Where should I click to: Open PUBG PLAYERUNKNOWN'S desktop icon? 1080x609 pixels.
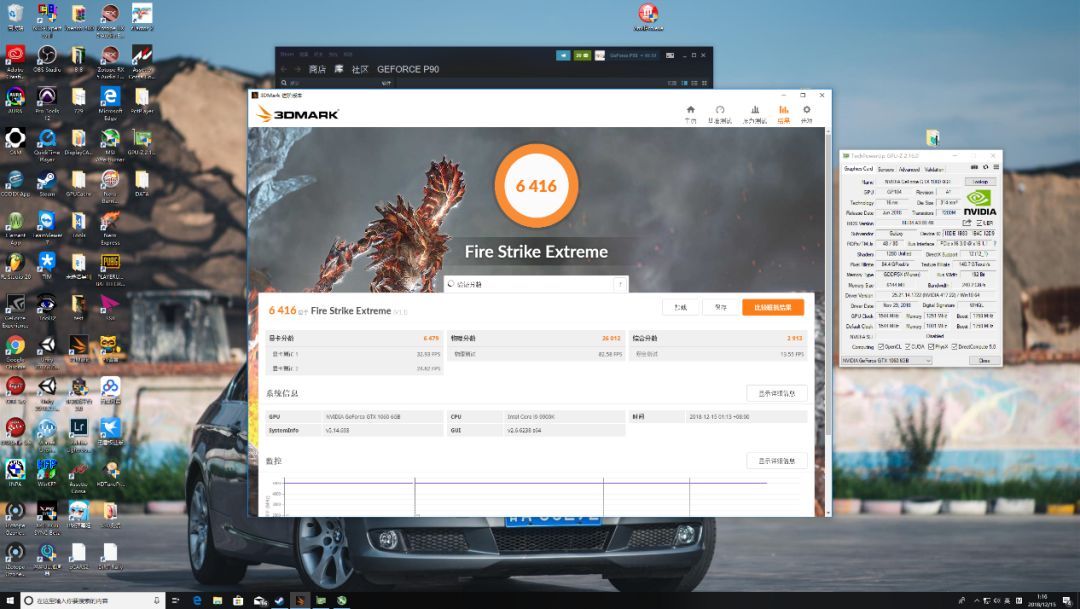coord(110,266)
